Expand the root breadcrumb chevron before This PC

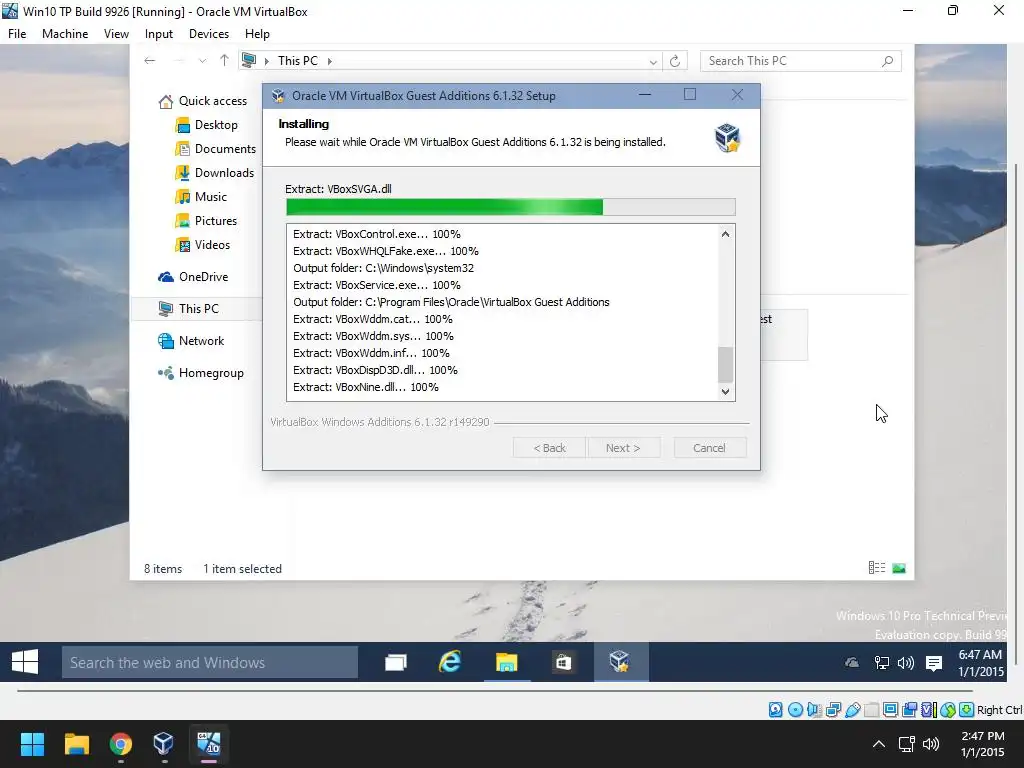pyautogui.click(x=266, y=61)
